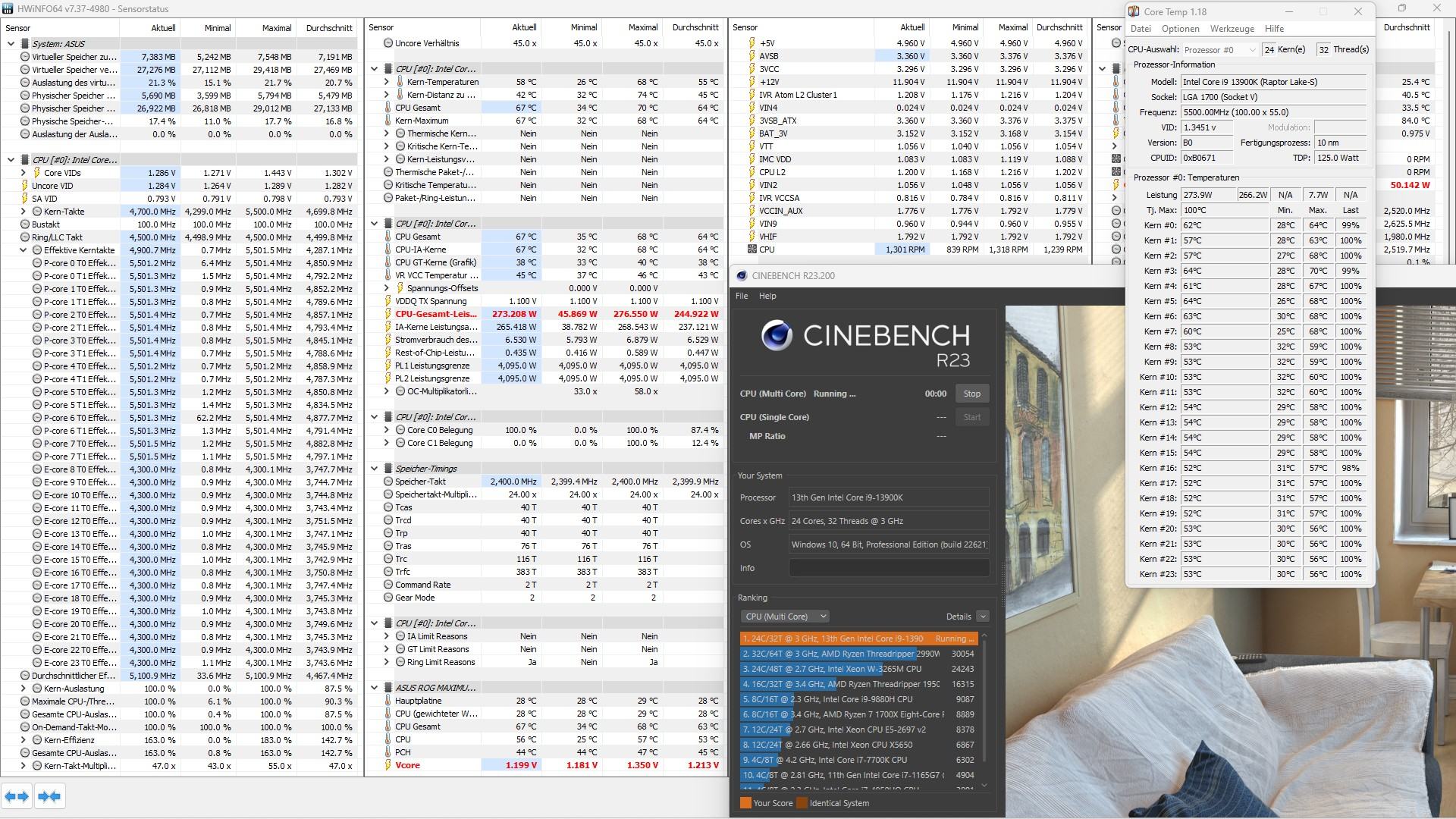Click the Tj. Max 100°C value
Viewport: 1456px width, 819px height.
[x=1225, y=210]
